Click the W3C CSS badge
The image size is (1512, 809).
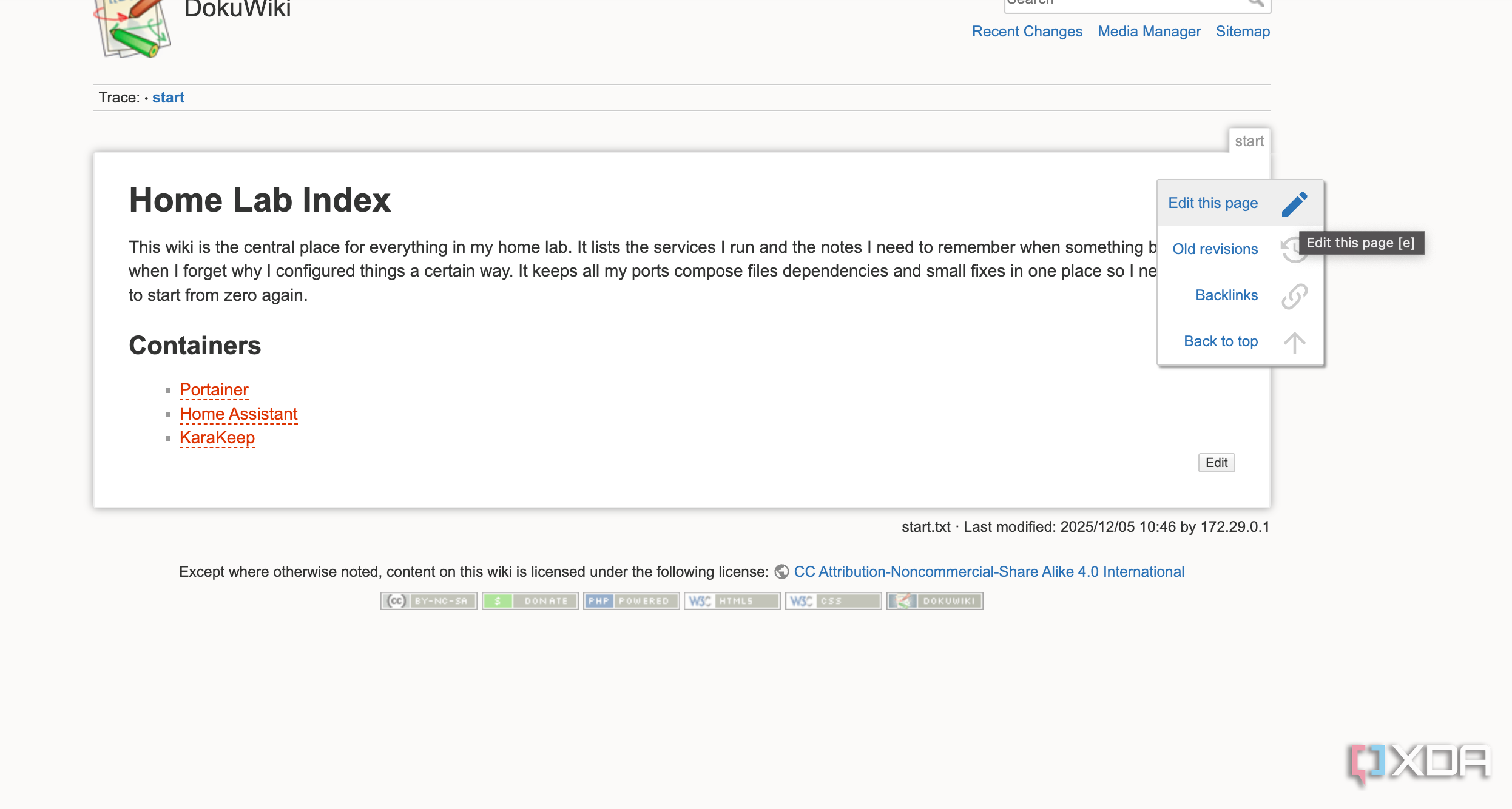834,601
